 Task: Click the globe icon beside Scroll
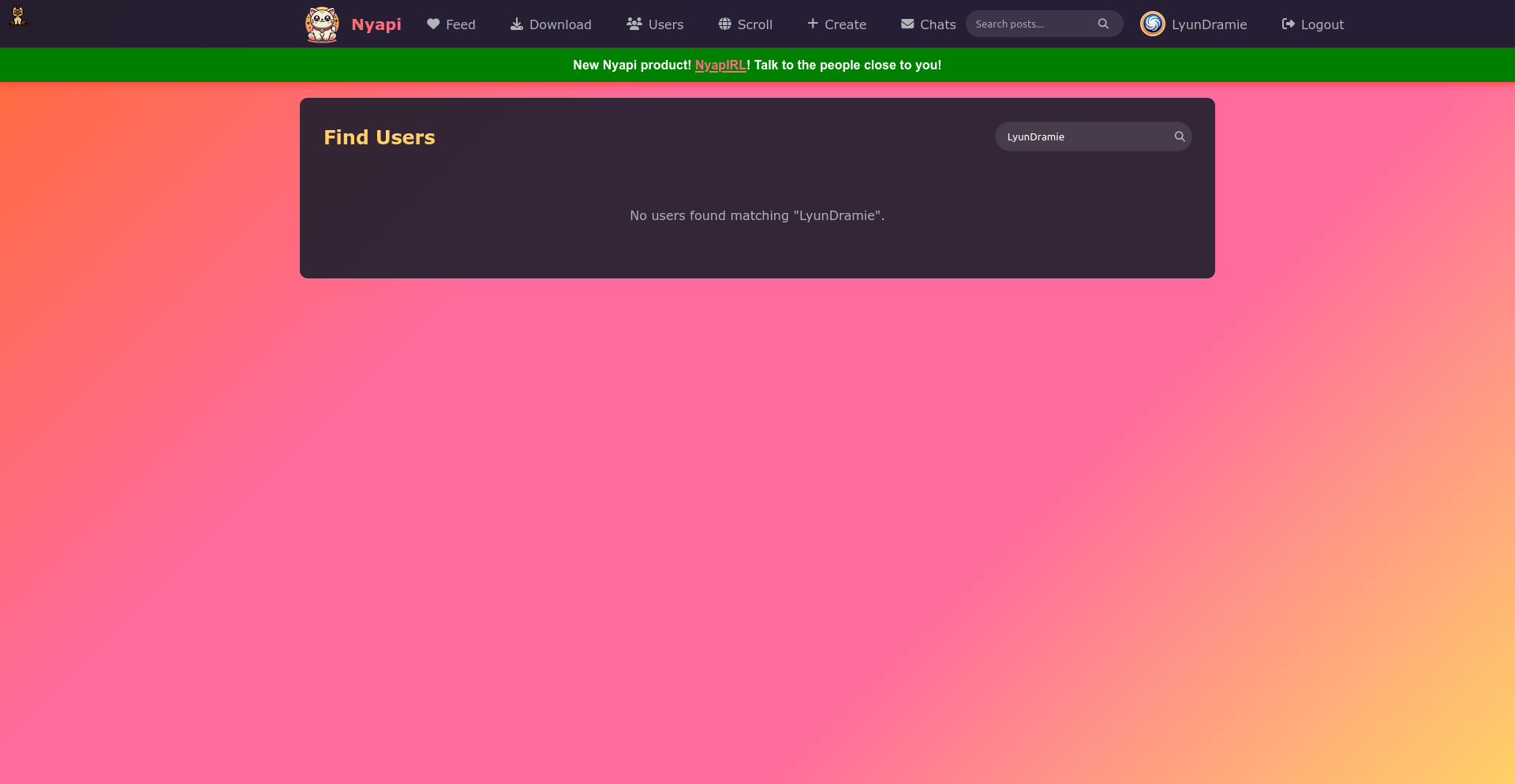[x=724, y=24]
